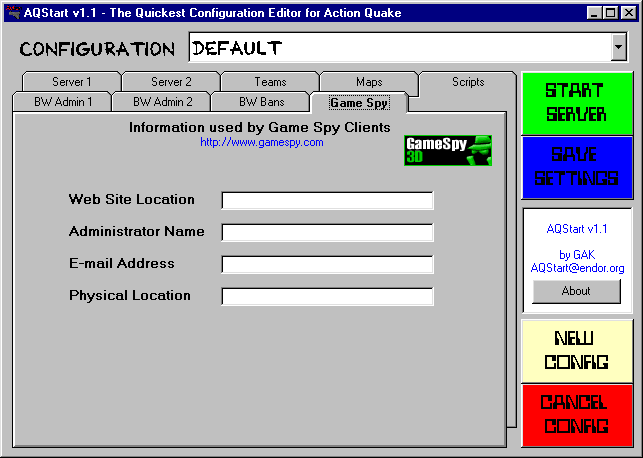The width and height of the screenshot is (643, 458).
Task: Switch to the Server 2 tab
Action: [171, 82]
